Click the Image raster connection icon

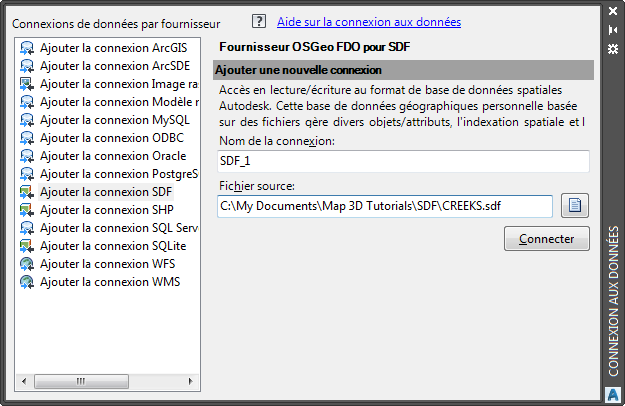[27, 84]
